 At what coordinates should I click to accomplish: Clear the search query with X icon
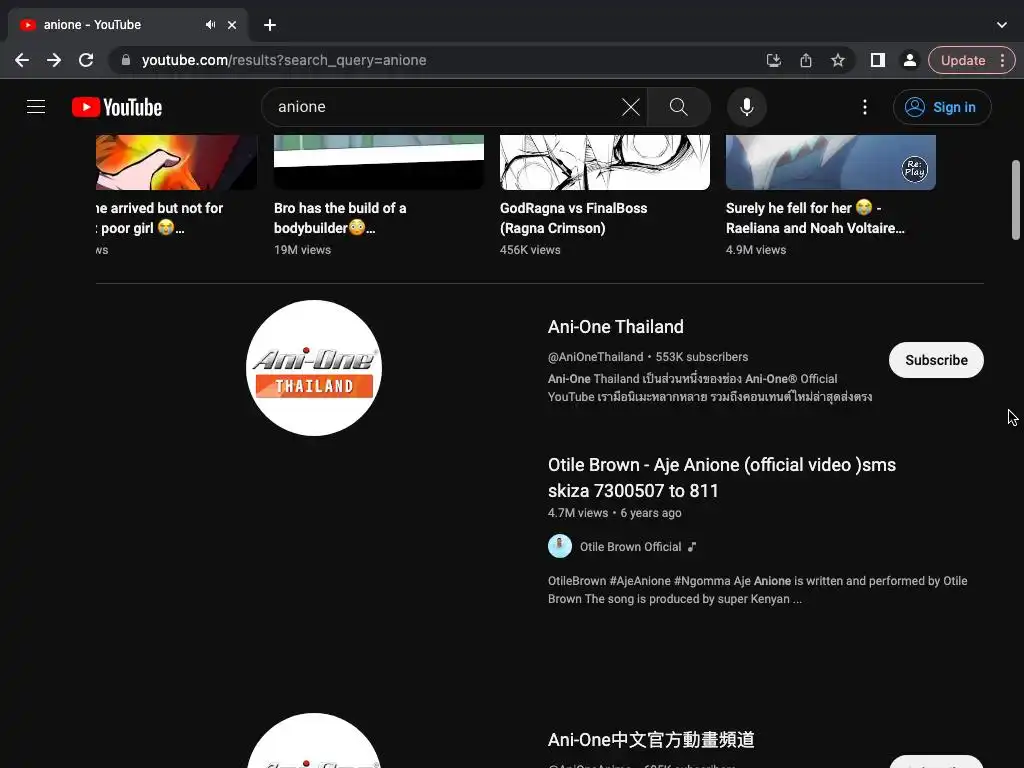click(630, 107)
